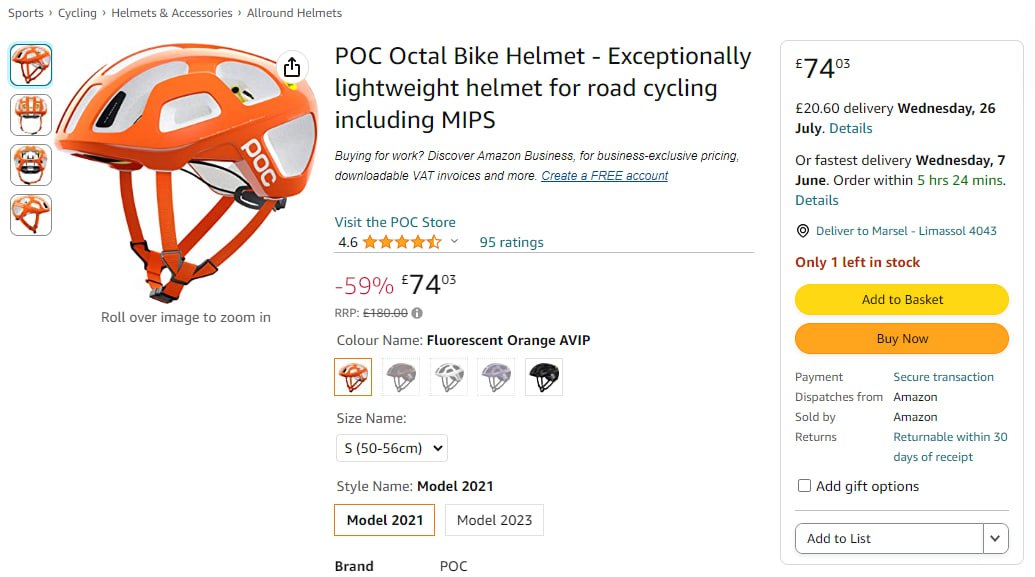Expand the Add to List arrow
The width and height of the screenshot is (1035, 577).
995,538
